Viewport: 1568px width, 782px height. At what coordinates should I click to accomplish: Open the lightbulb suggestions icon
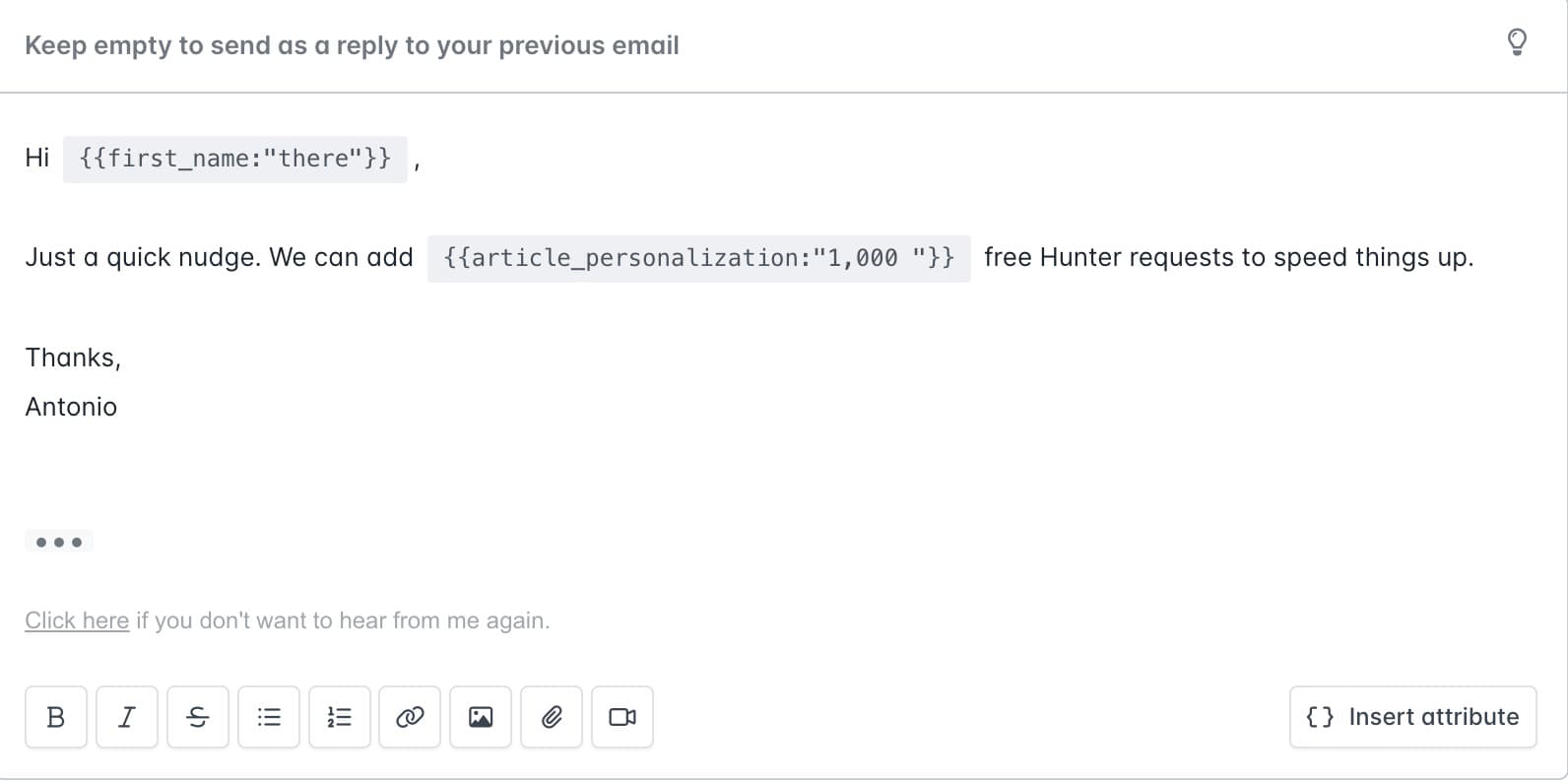(x=1517, y=42)
